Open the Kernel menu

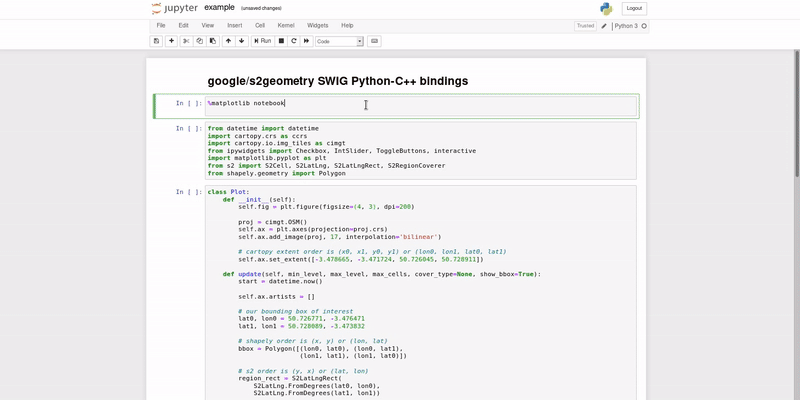coord(286,26)
